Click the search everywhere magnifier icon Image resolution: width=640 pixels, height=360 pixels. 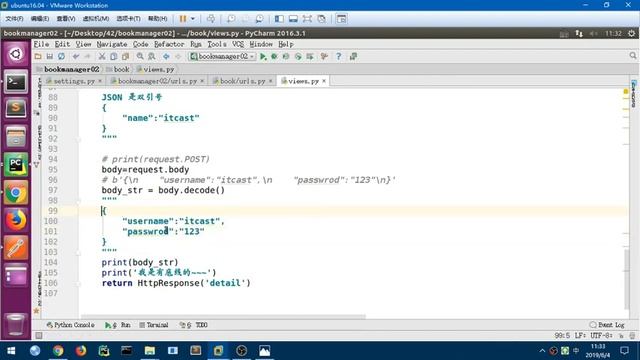tap(633, 56)
